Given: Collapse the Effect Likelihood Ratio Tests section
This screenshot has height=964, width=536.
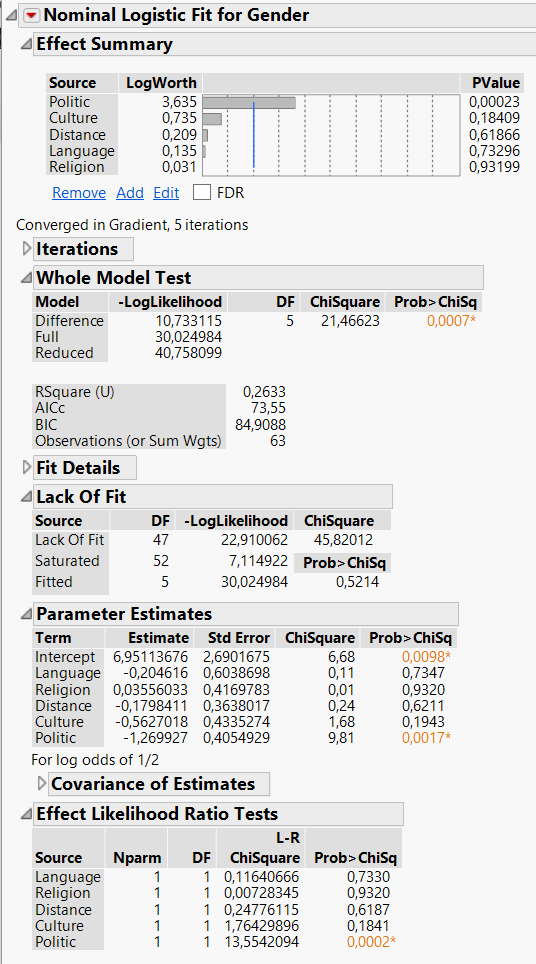Looking at the screenshot, I should click(26, 813).
